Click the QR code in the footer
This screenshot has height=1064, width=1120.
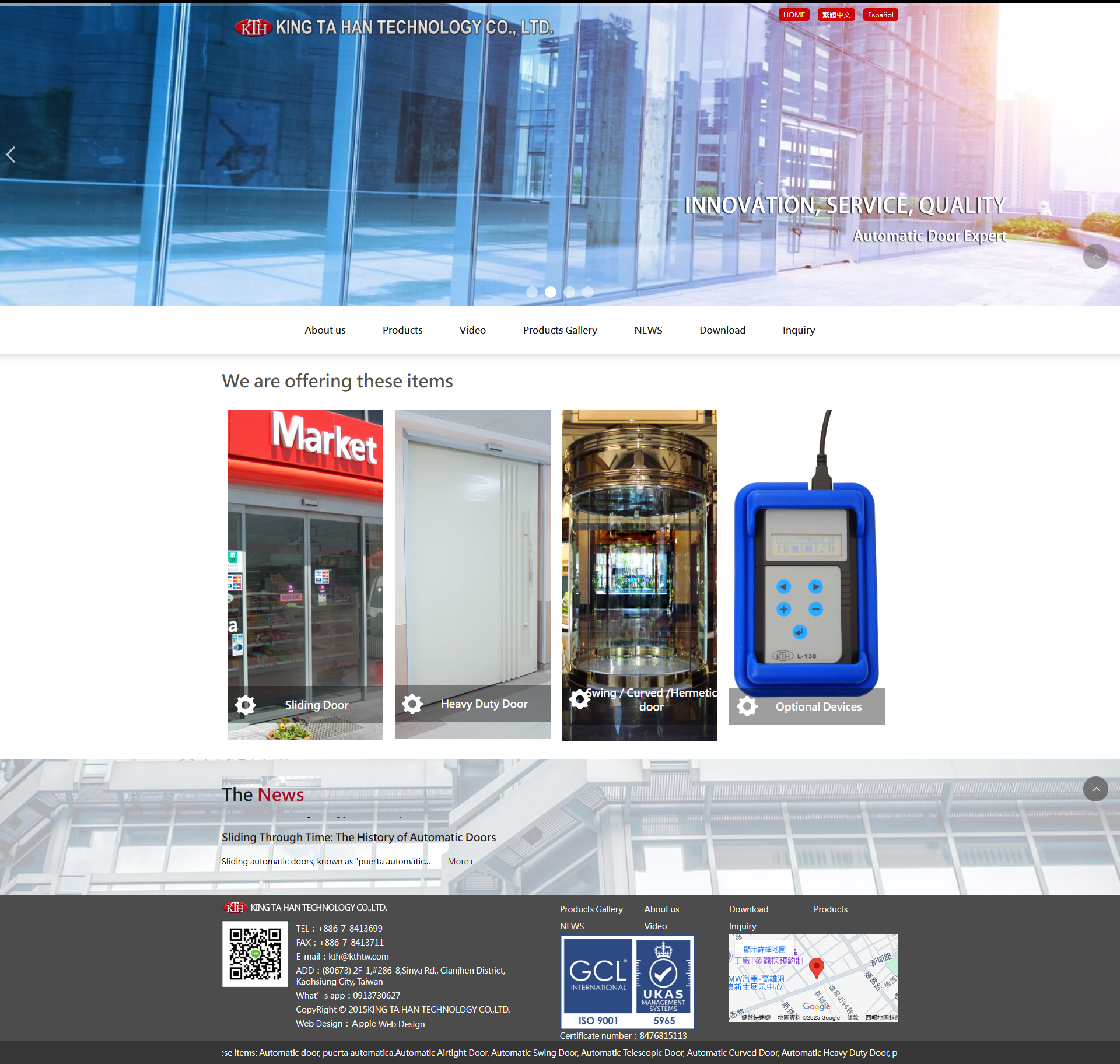[255, 954]
